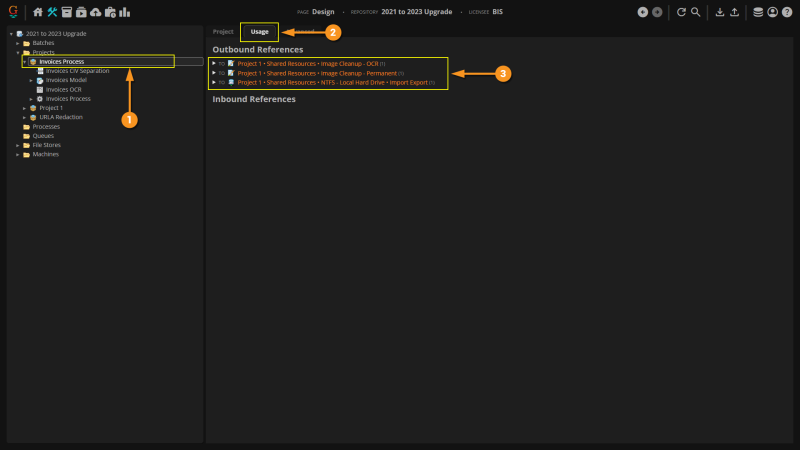This screenshot has width=800, height=450.
Task: Open the search magnifier icon
Action: point(695,12)
